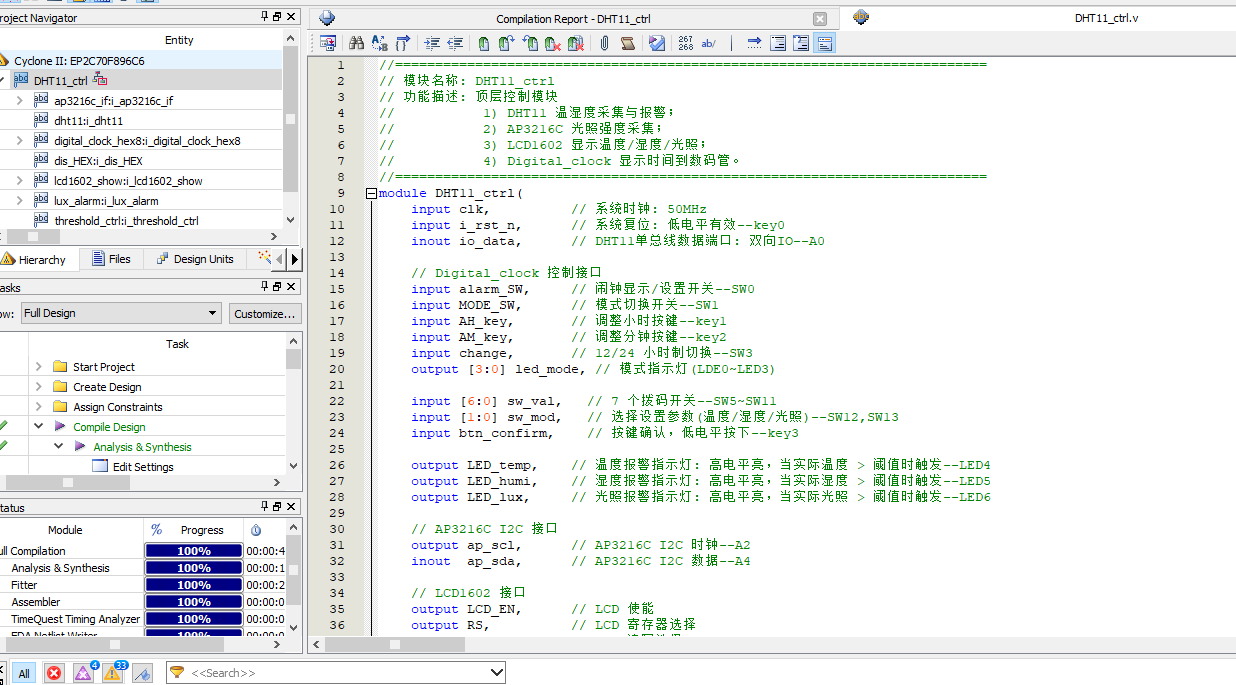1236x685 pixels.
Task: Click Assembler 100% progress bar
Action: pos(194,602)
